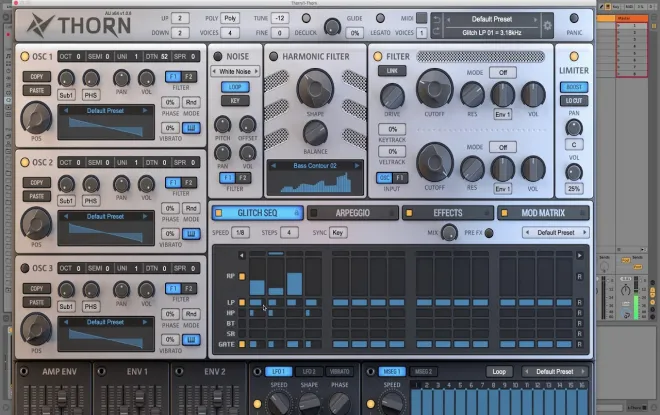Open Filter 1 Mode Off dropdown

[503, 72]
